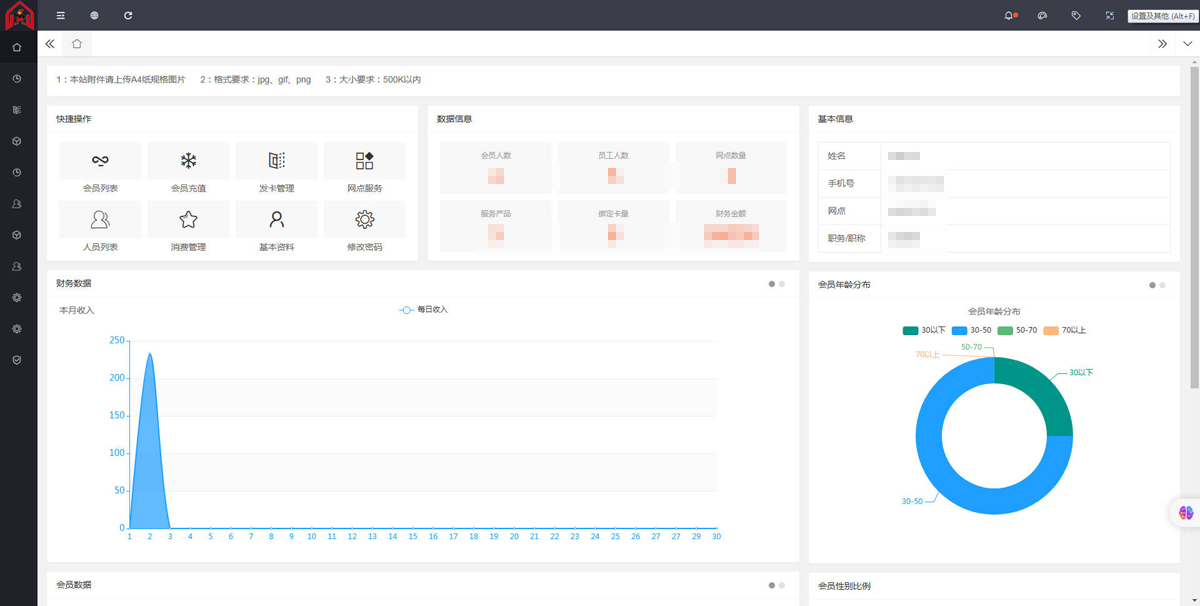Screen dimensions: 1200x606
Task: Select the home tab in tab bar
Action: click(x=77, y=44)
